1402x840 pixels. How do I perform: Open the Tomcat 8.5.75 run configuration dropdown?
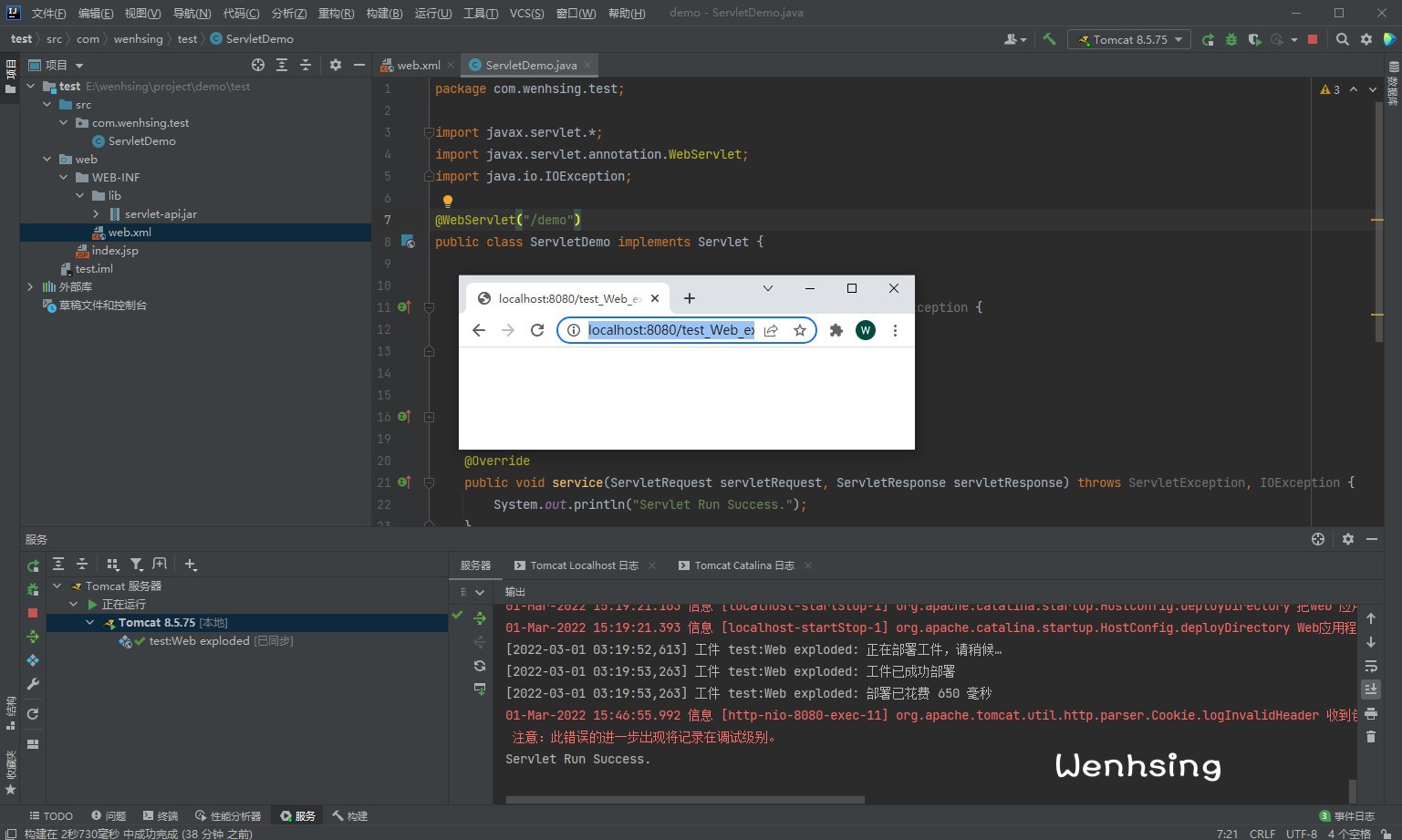pos(1129,39)
